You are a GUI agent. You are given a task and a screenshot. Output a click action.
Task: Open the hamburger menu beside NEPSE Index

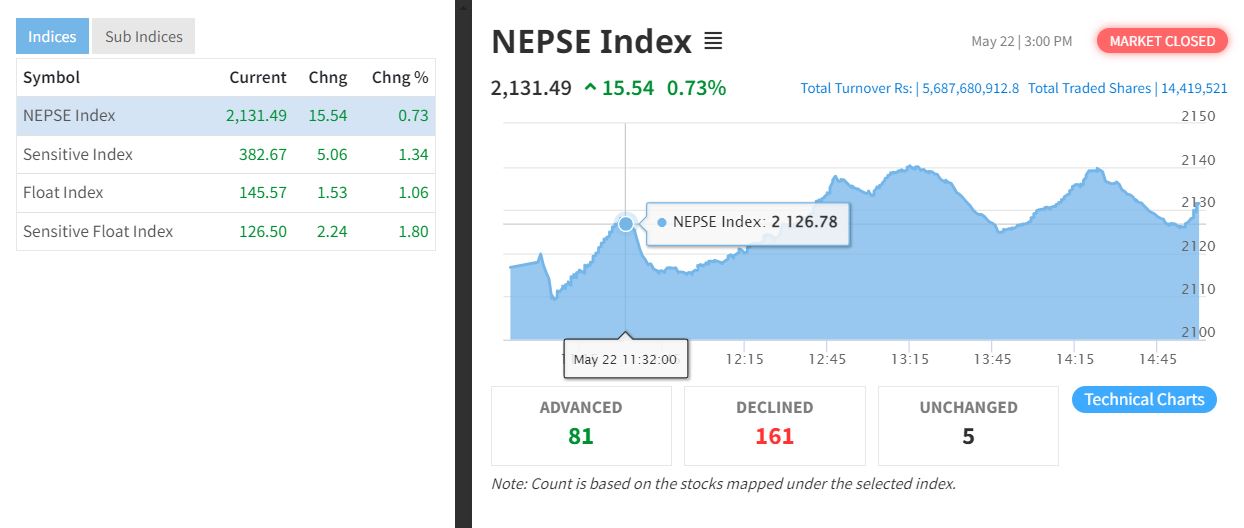point(713,41)
